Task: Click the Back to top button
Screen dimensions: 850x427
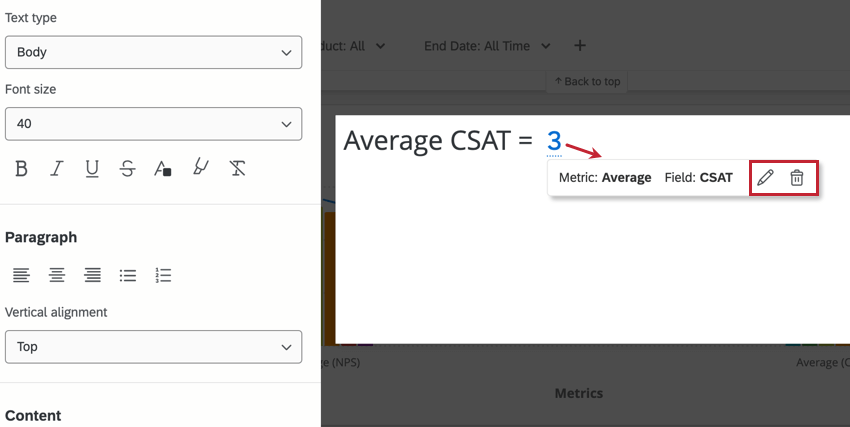Action: pyautogui.click(x=587, y=82)
